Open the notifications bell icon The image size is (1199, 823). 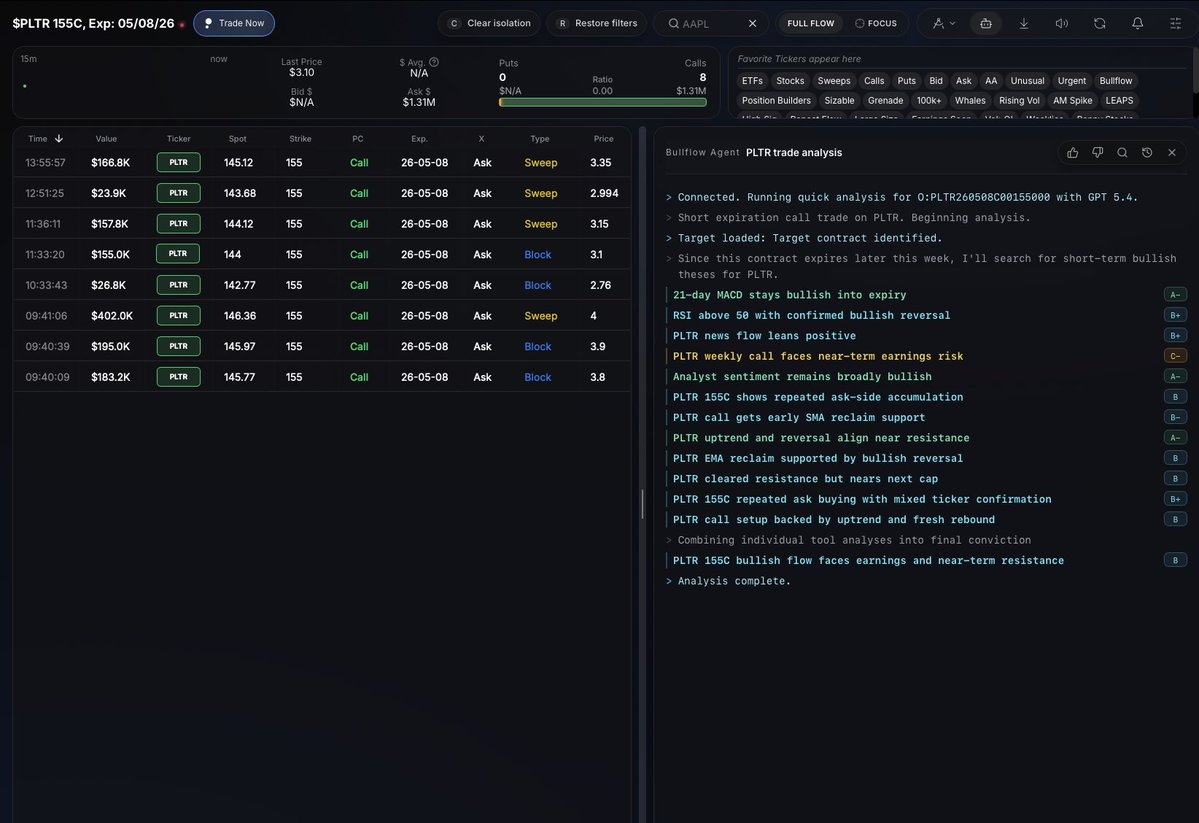click(1138, 24)
